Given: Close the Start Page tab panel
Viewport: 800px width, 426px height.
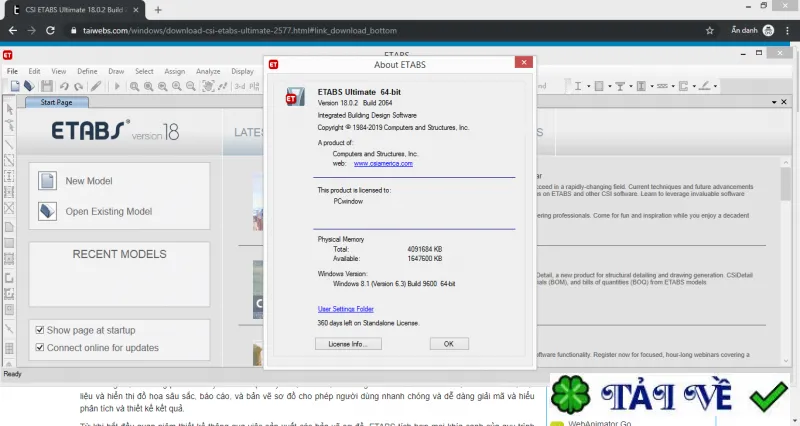Looking at the screenshot, I should click(784, 102).
